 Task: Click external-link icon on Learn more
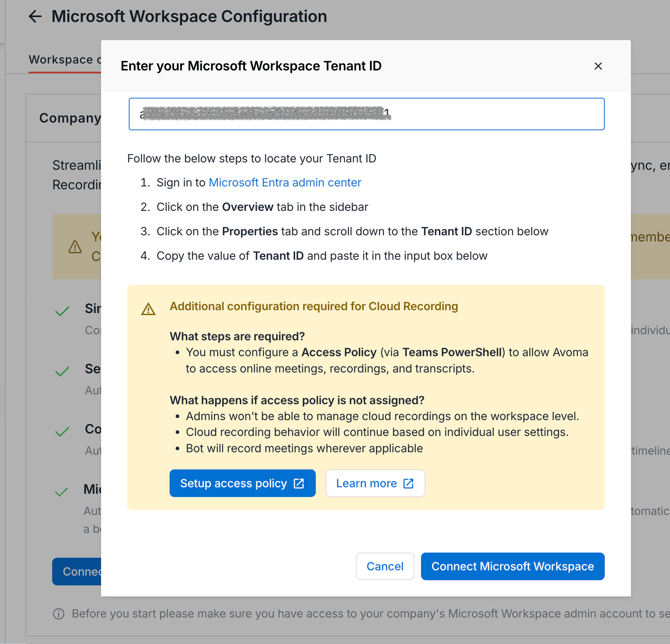pos(408,483)
